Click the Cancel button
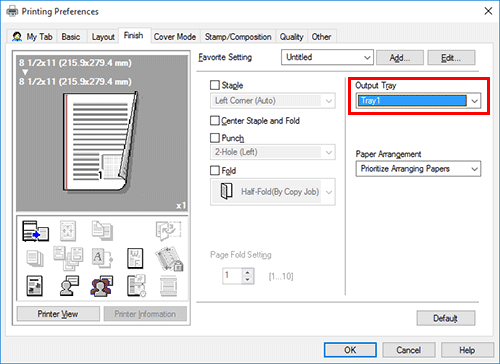500x364 pixels. 409,350
